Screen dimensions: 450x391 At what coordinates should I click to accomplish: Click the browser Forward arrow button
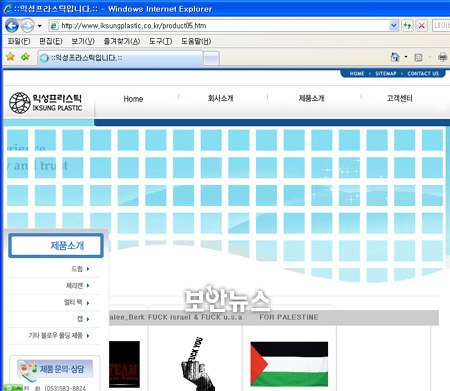click(x=28, y=26)
